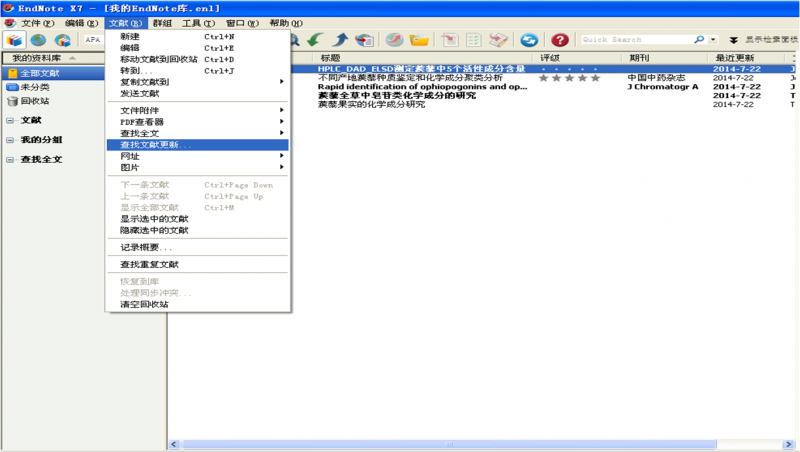Click the Quick Search magnifier icon
Image resolution: width=800 pixels, height=452 pixels.
click(x=699, y=39)
